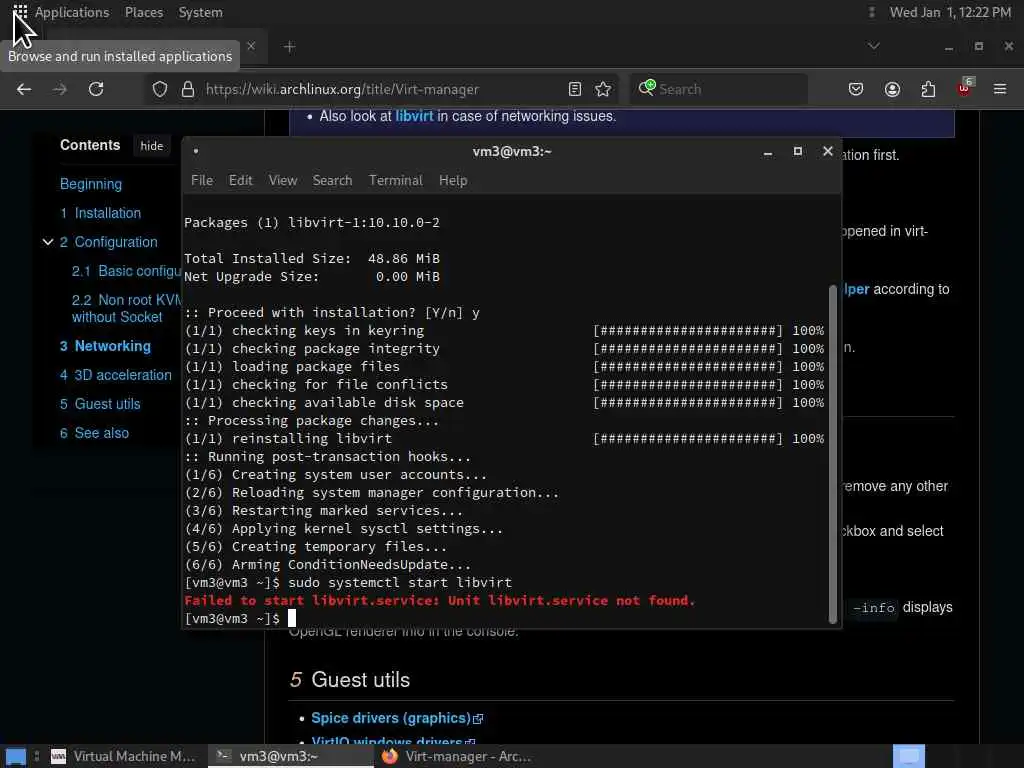Go back using Firefox back arrow

(24, 89)
